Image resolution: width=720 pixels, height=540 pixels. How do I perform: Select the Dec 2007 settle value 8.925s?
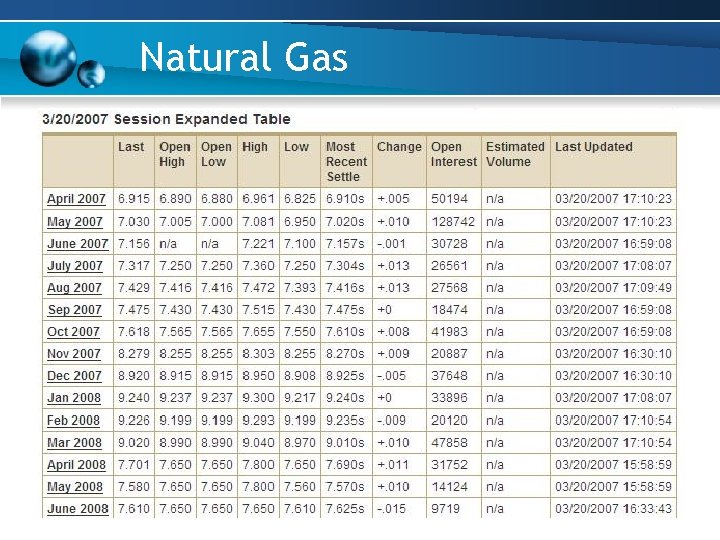click(x=345, y=376)
